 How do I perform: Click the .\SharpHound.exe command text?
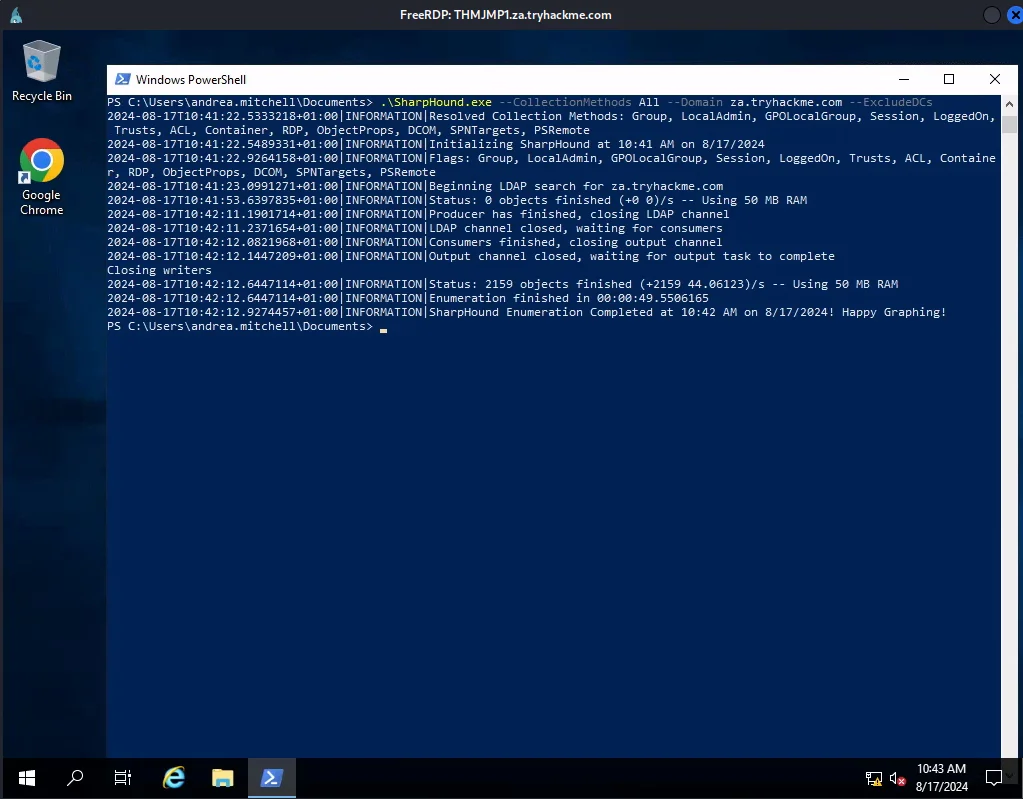point(436,102)
